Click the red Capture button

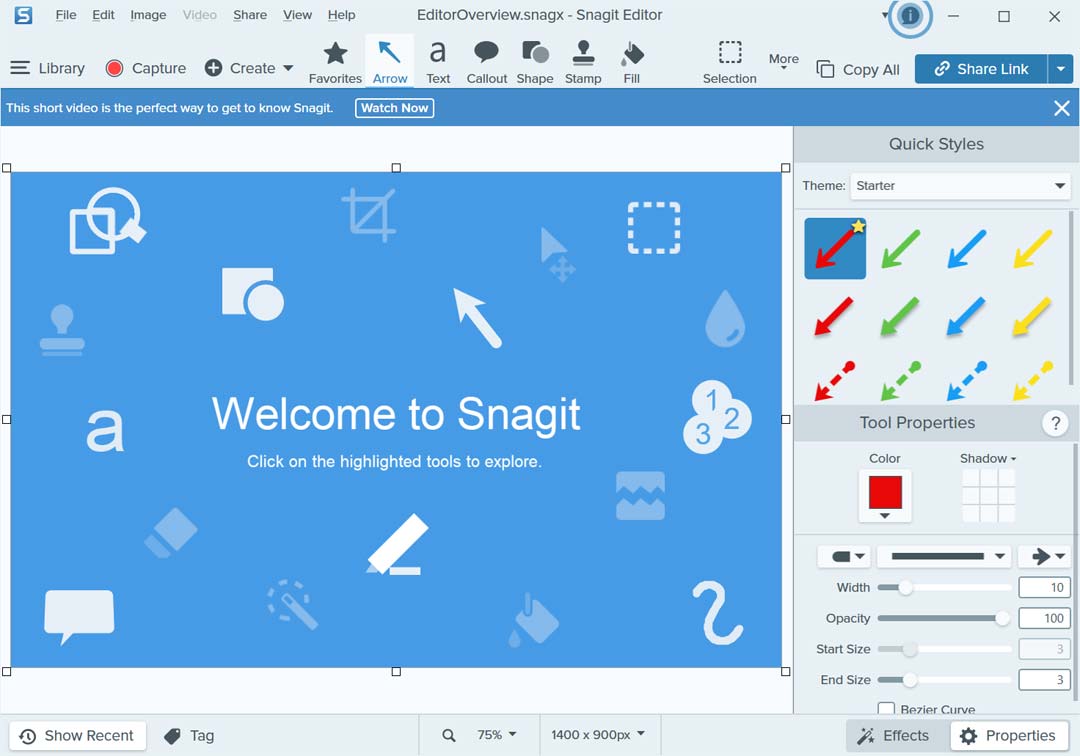(146, 68)
